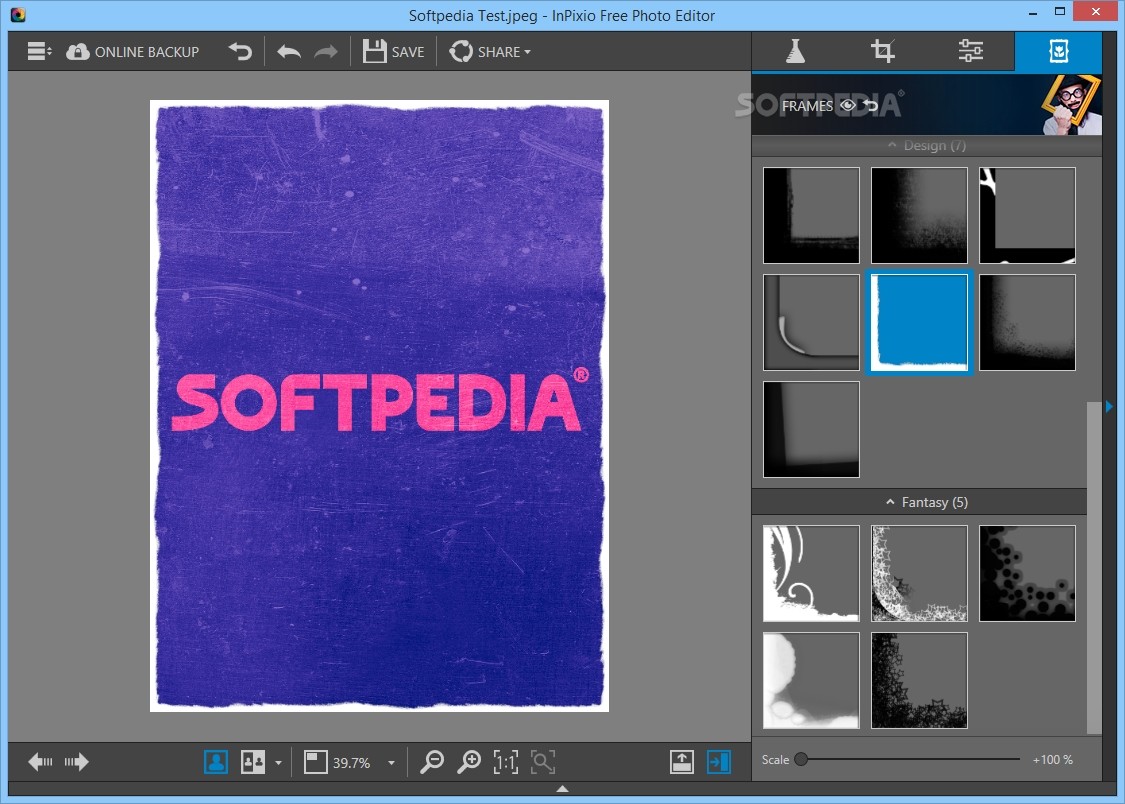1125x804 pixels.
Task: Open the SHARE dropdown menu
Action: tap(490, 52)
